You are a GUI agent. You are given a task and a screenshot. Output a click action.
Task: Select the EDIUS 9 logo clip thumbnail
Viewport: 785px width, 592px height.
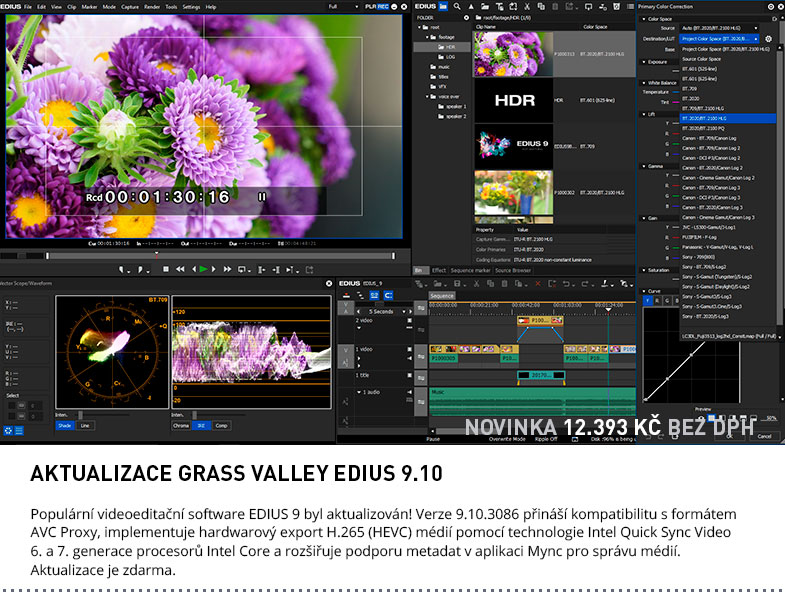point(514,146)
